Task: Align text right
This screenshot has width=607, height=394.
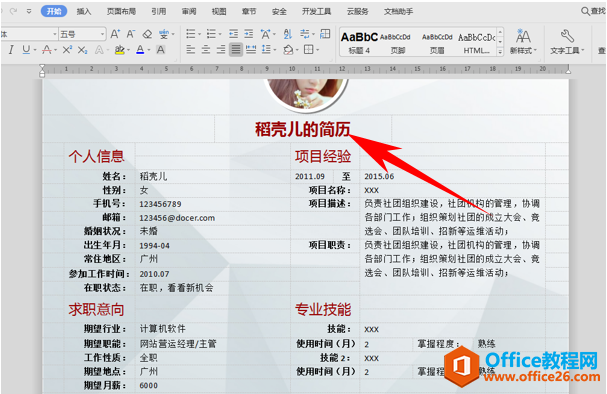Action: click(221, 50)
